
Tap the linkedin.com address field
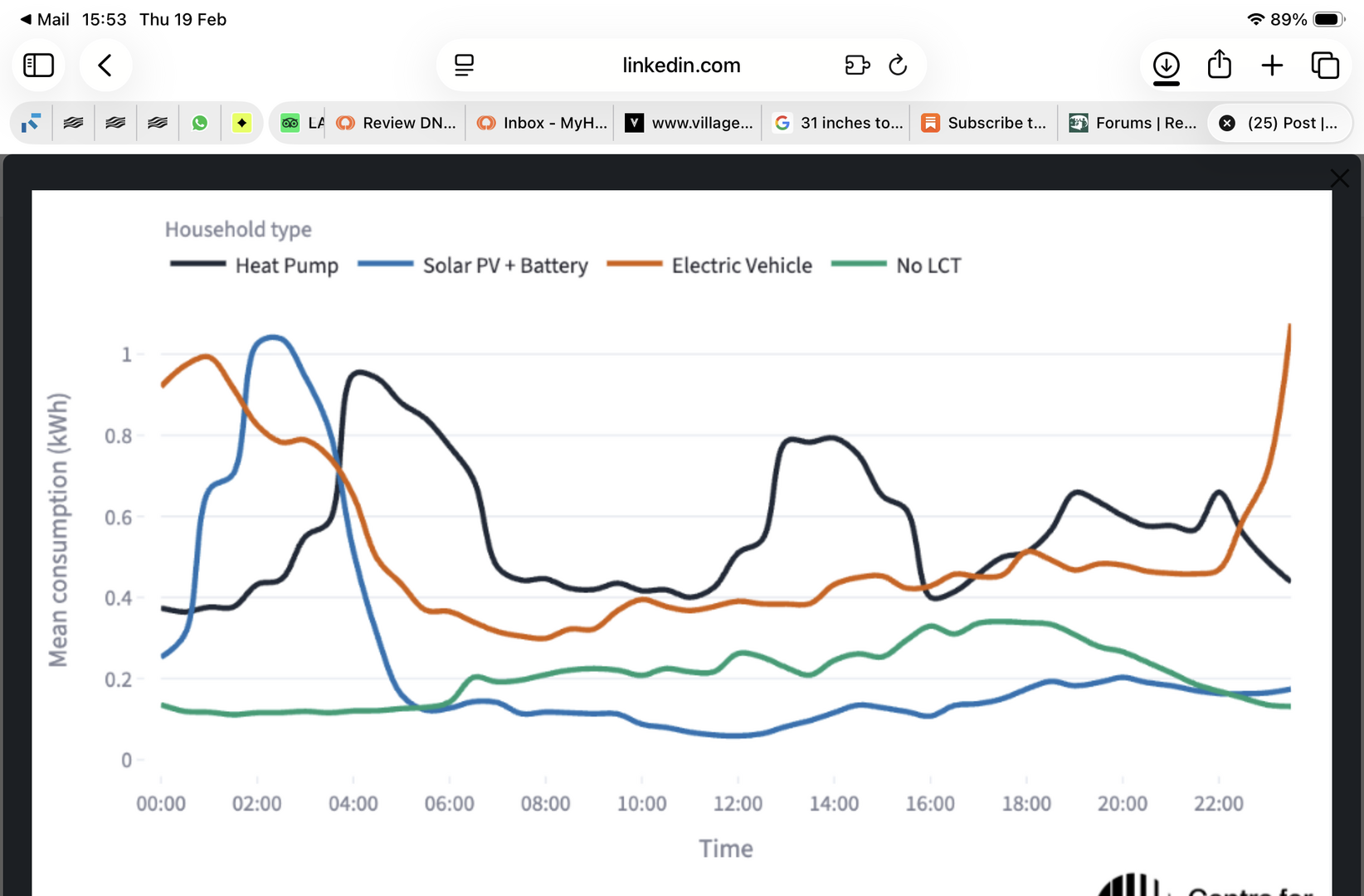pos(681,65)
